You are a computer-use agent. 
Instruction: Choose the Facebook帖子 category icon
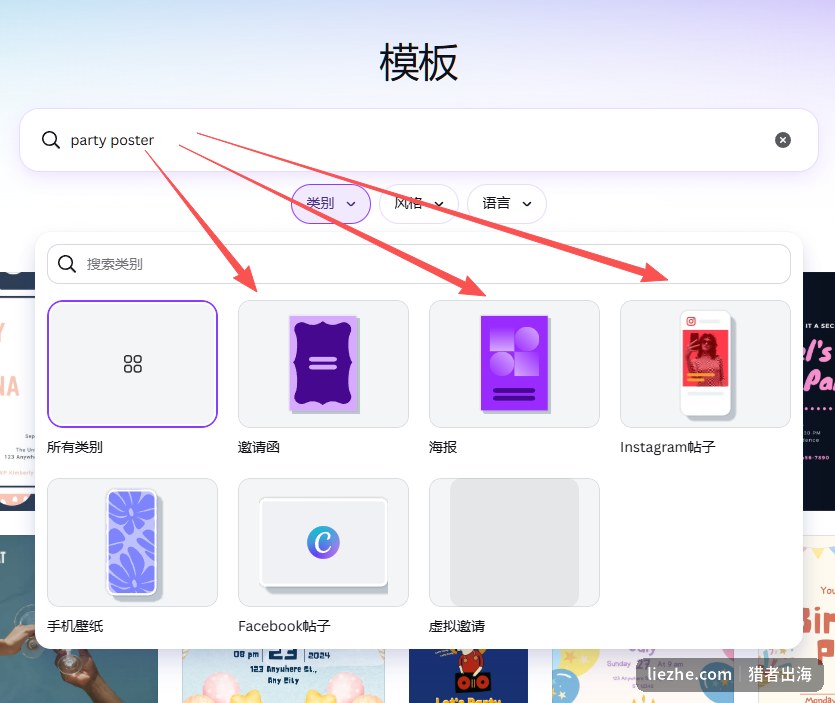pyautogui.click(x=323, y=542)
